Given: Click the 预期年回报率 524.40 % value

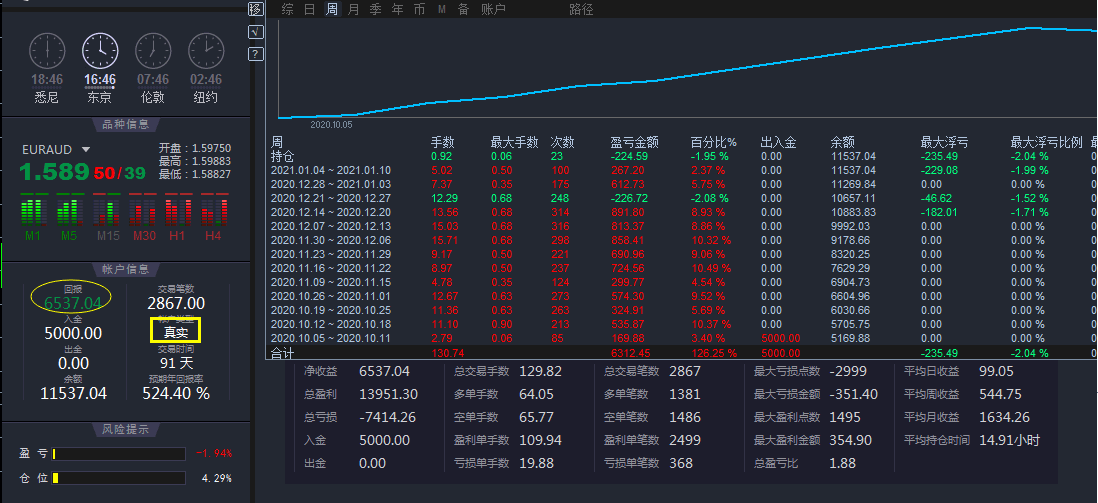Looking at the screenshot, I should coord(176,393).
